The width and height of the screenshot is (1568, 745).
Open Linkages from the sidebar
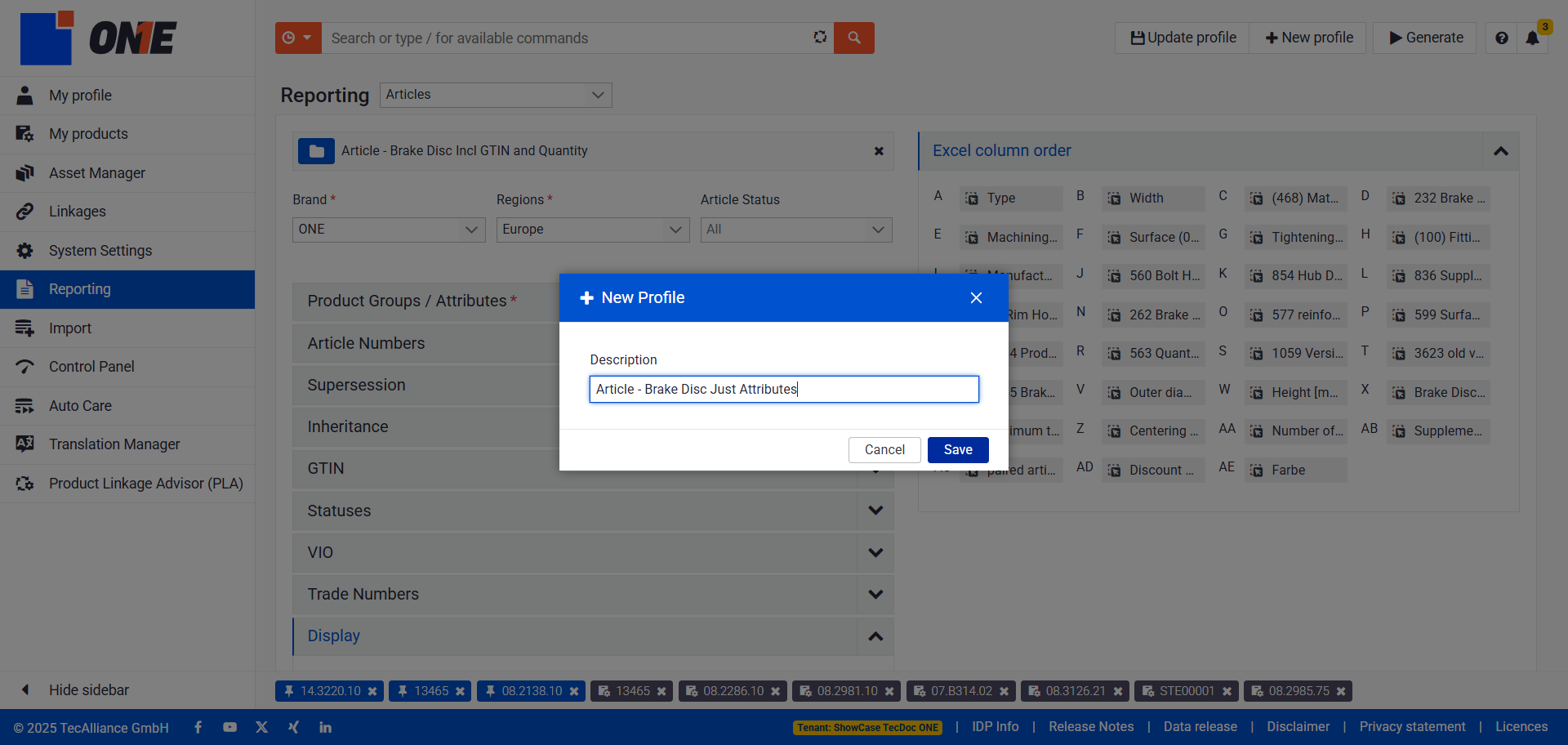pyautogui.click(x=127, y=212)
